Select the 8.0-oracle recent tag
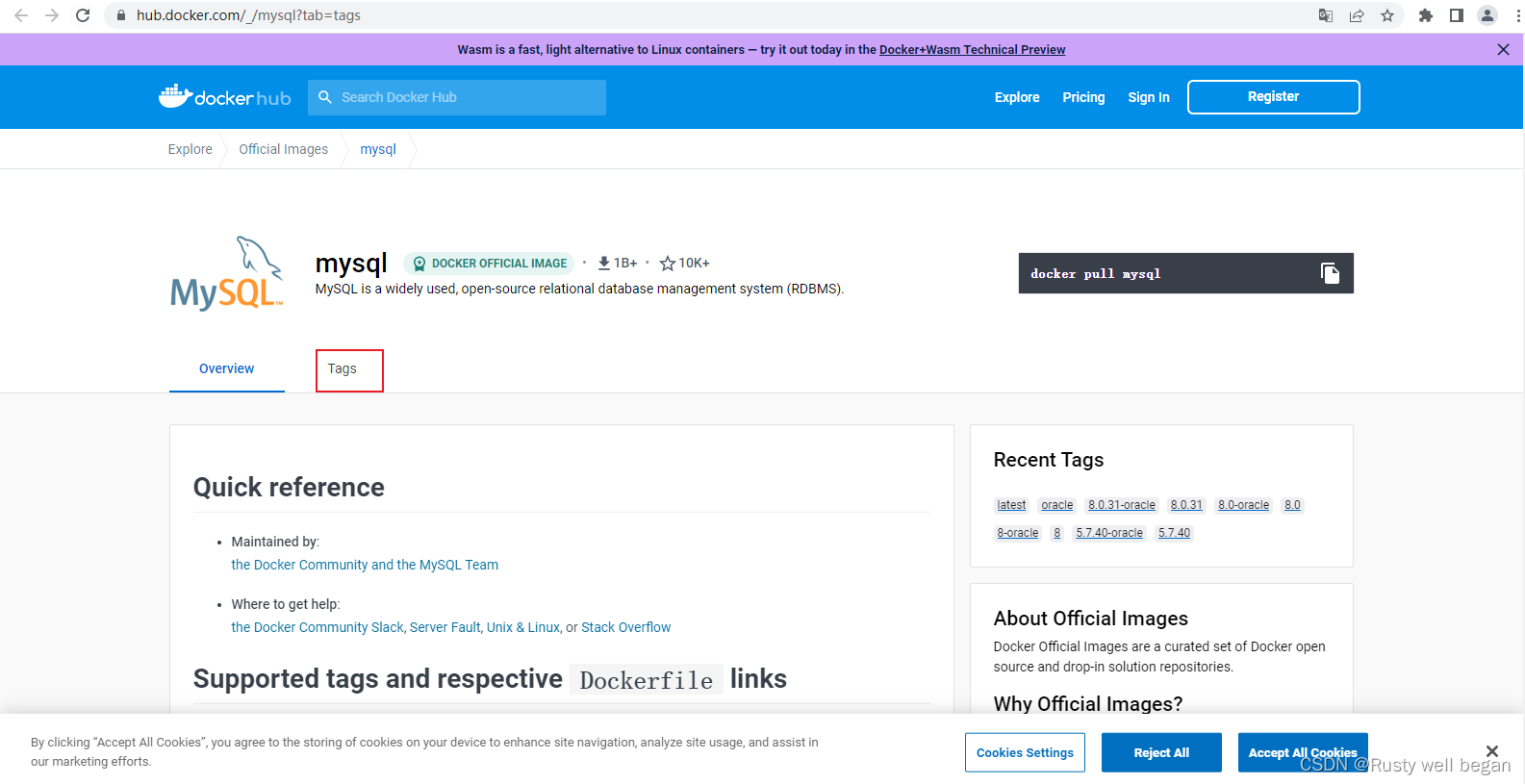Viewport: 1525px width, 784px height. [x=1244, y=505]
